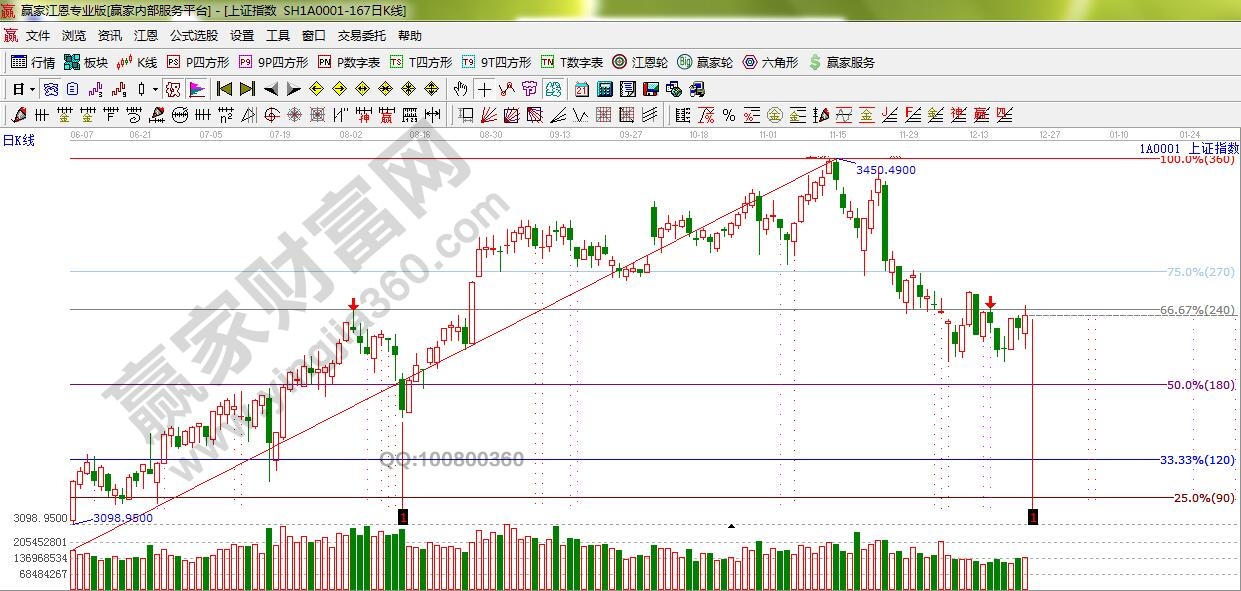Toggle the crosshair cursor mode

click(x=484, y=88)
